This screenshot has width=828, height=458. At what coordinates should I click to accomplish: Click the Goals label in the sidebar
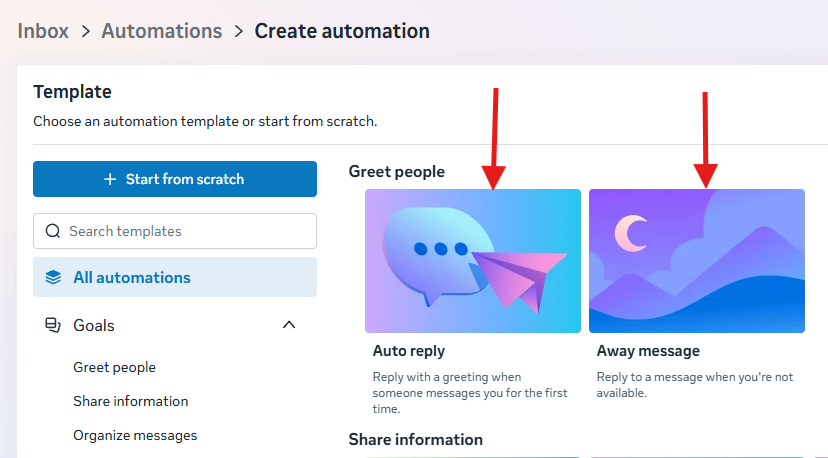click(93, 325)
